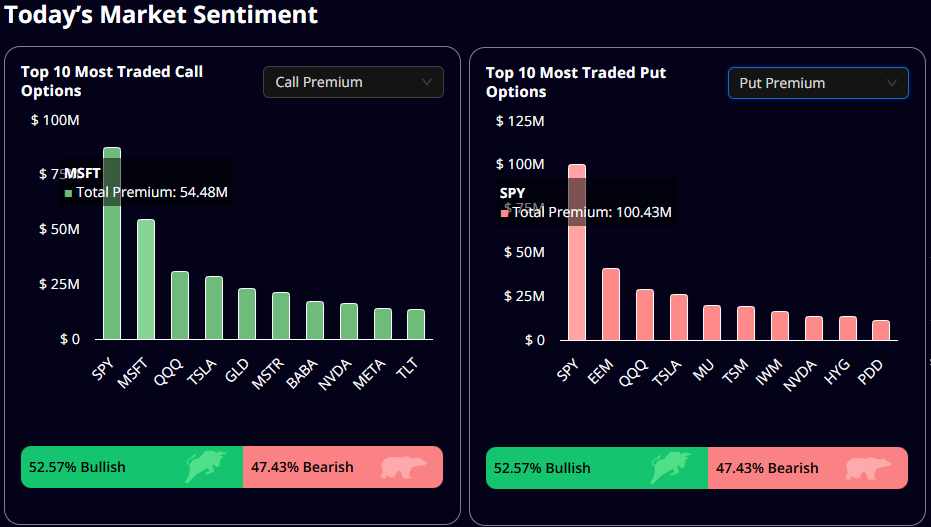Click 'Top 10 Most Traded Call Options' heading
The height and width of the screenshot is (527, 931).
point(112,81)
